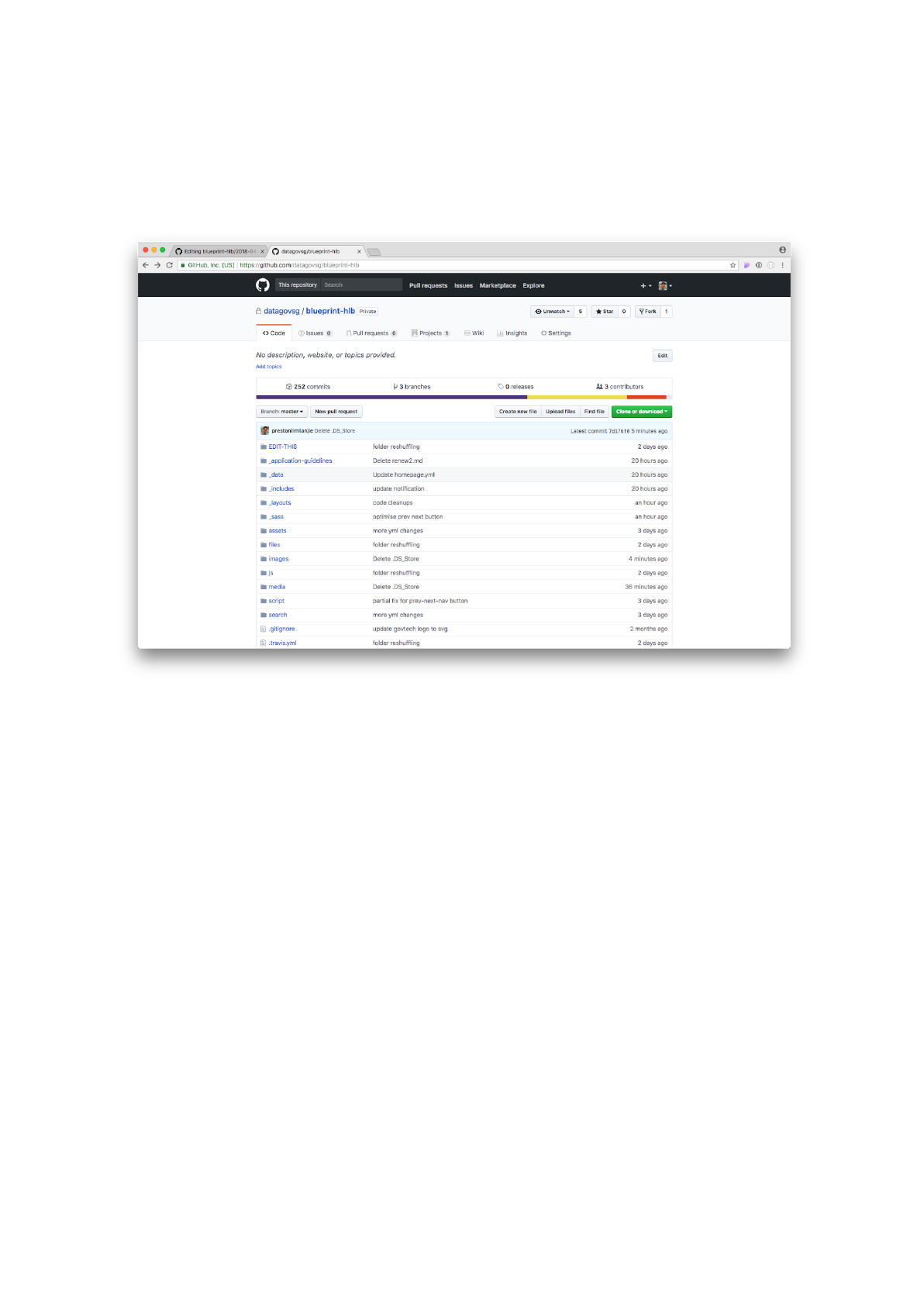Viewport: 924px width, 1307px height.
Task: Click the New pull request button
Action: pos(336,412)
